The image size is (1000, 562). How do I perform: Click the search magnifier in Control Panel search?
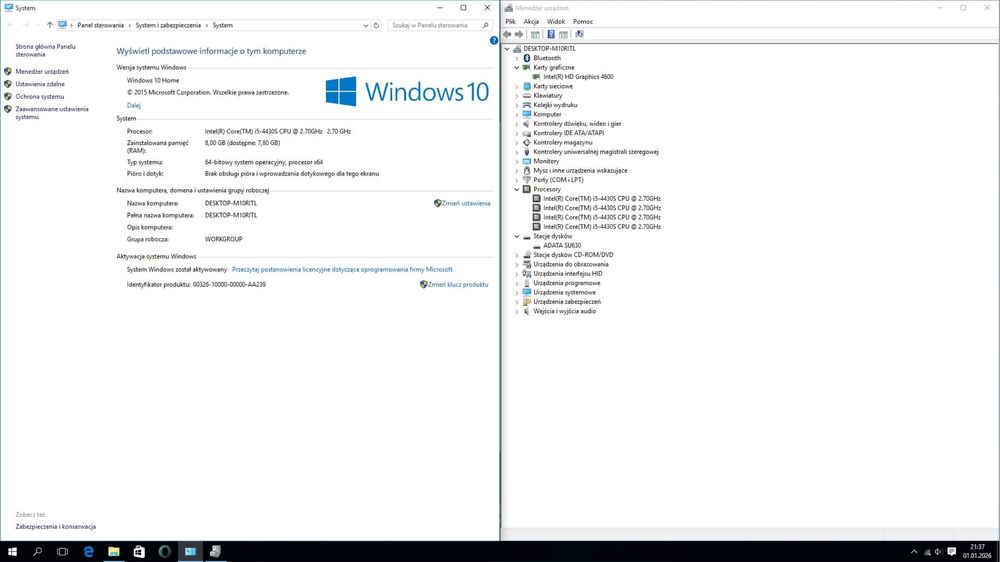point(485,26)
